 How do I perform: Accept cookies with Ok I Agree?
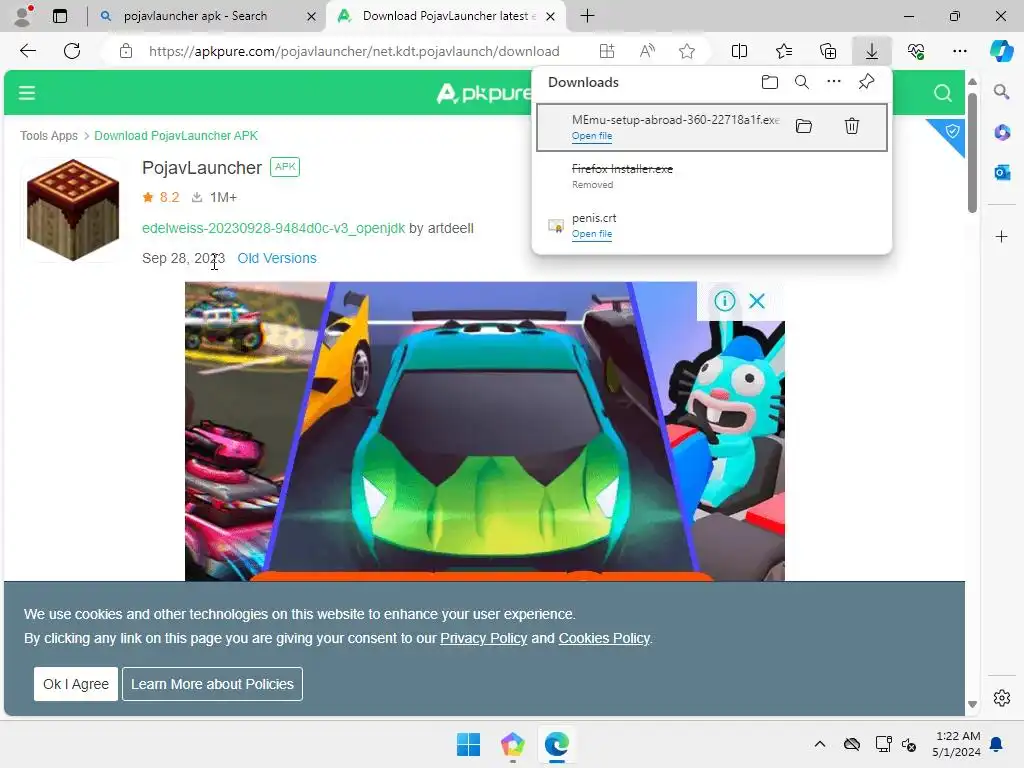click(76, 684)
